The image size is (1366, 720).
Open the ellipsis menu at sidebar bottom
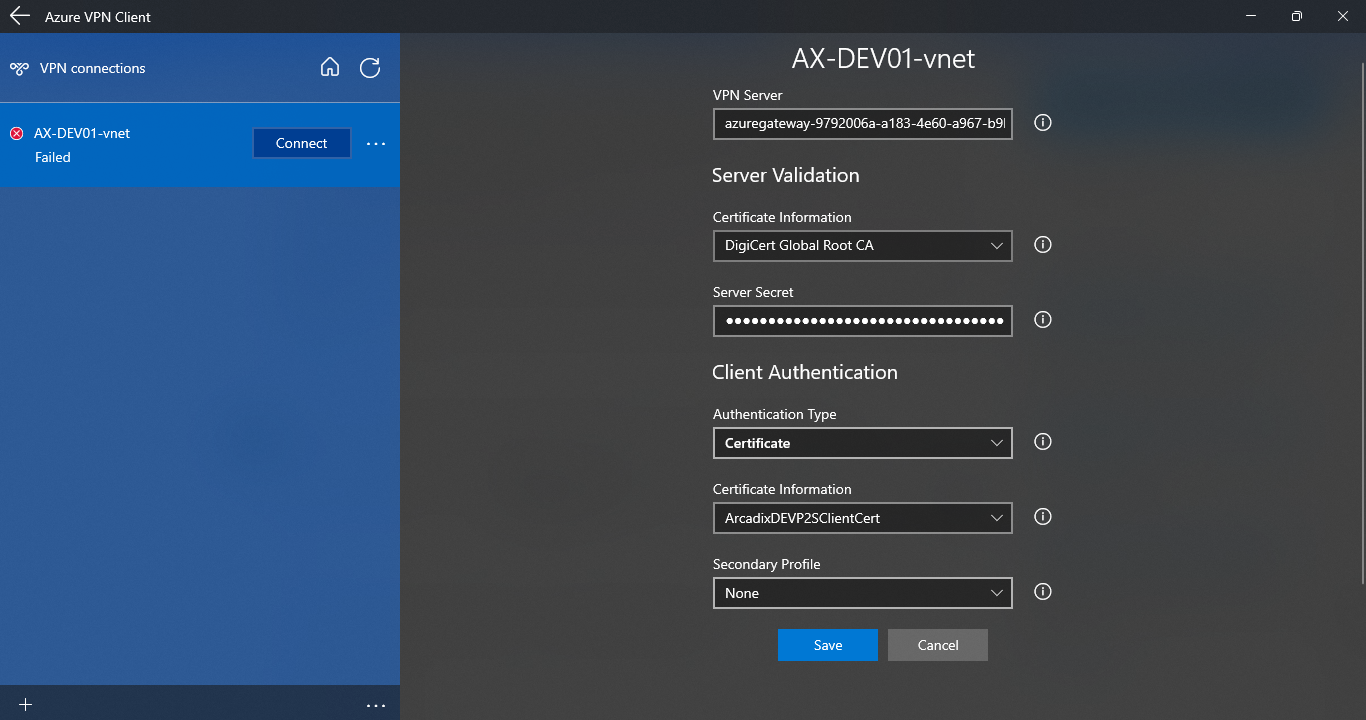pyautogui.click(x=375, y=704)
